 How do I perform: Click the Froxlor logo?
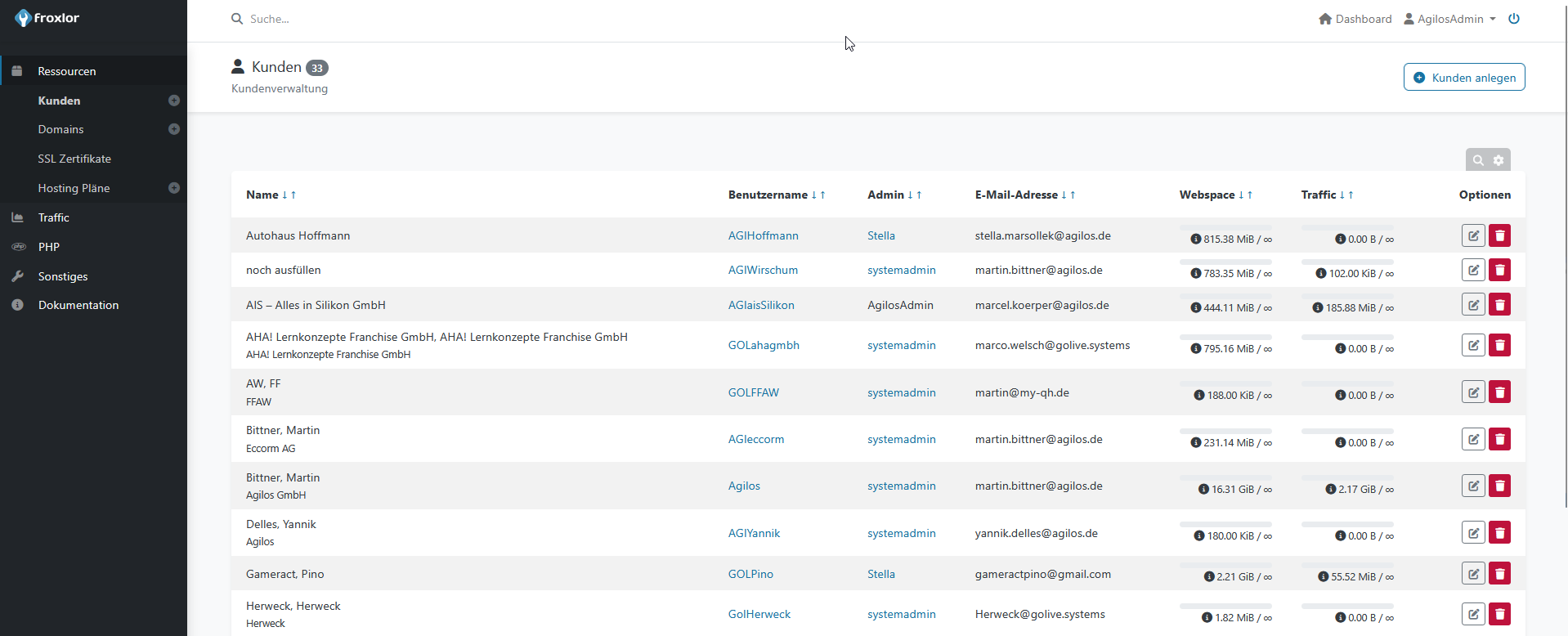click(x=47, y=18)
